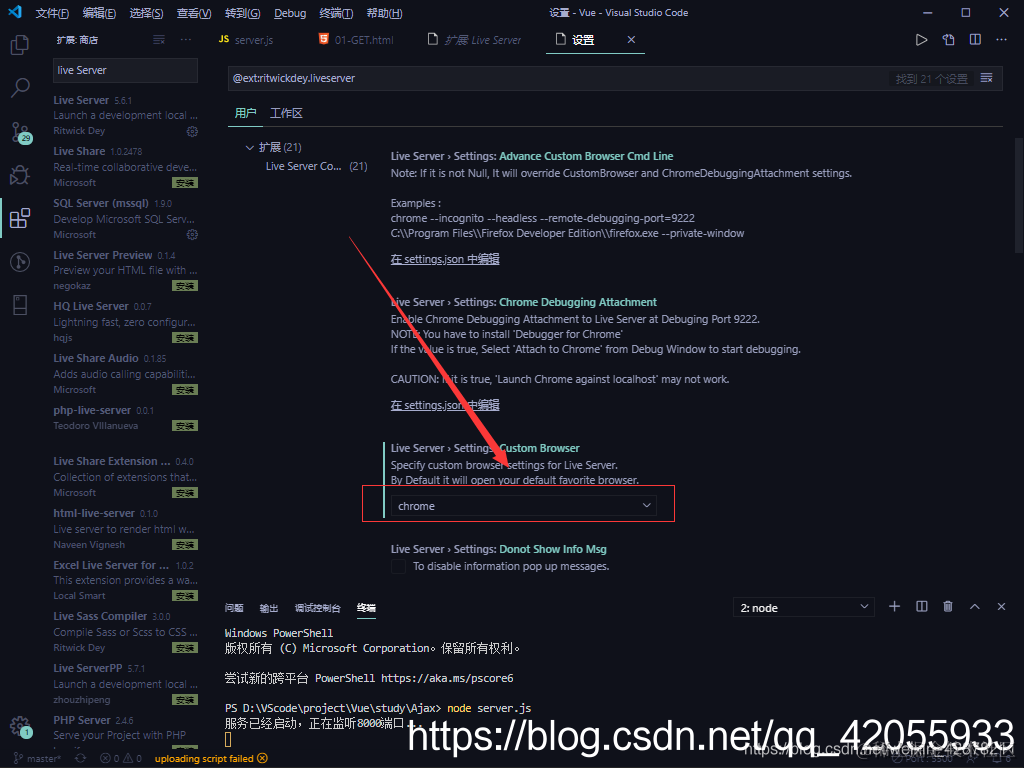Open the Extensions view icon
The width and height of the screenshot is (1024, 768).
[x=20, y=218]
